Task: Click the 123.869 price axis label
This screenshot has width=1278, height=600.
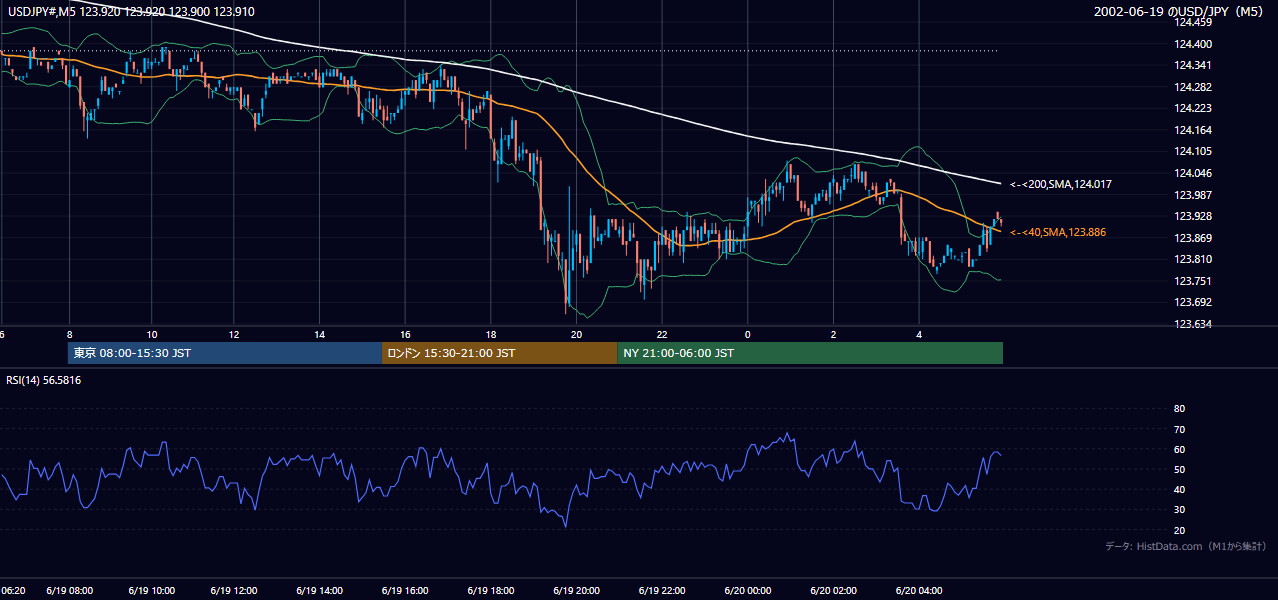Action: (x=1193, y=238)
